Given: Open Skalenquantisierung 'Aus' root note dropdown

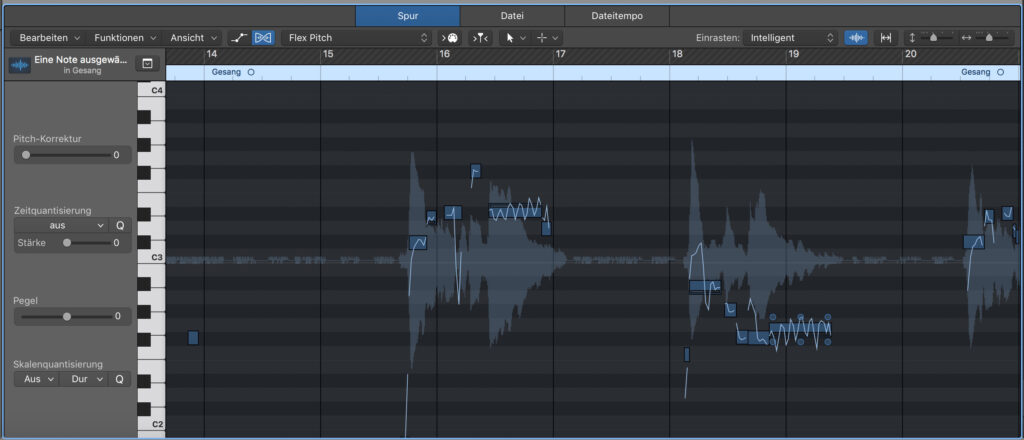Looking at the screenshot, I should pyautogui.click(x=37, y=379).
